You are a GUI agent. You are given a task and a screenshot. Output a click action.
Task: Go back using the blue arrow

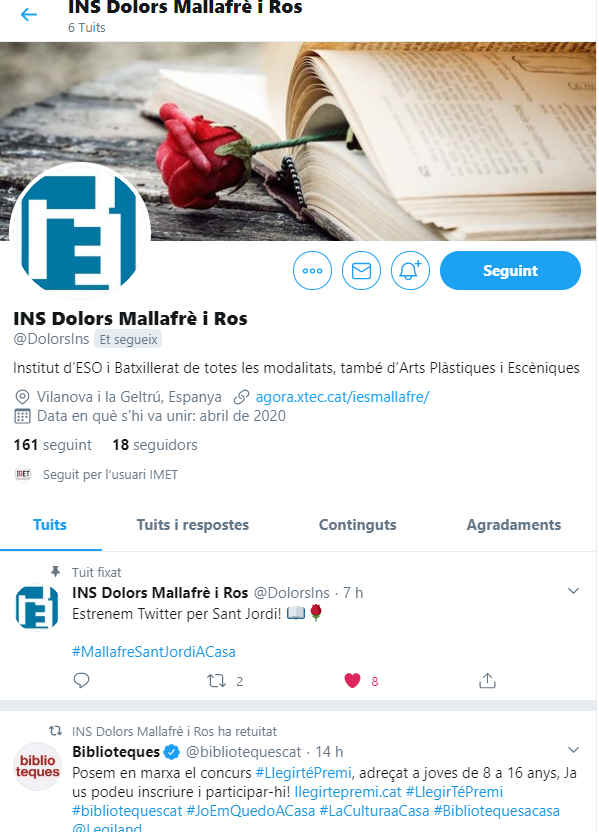(29, 14)
